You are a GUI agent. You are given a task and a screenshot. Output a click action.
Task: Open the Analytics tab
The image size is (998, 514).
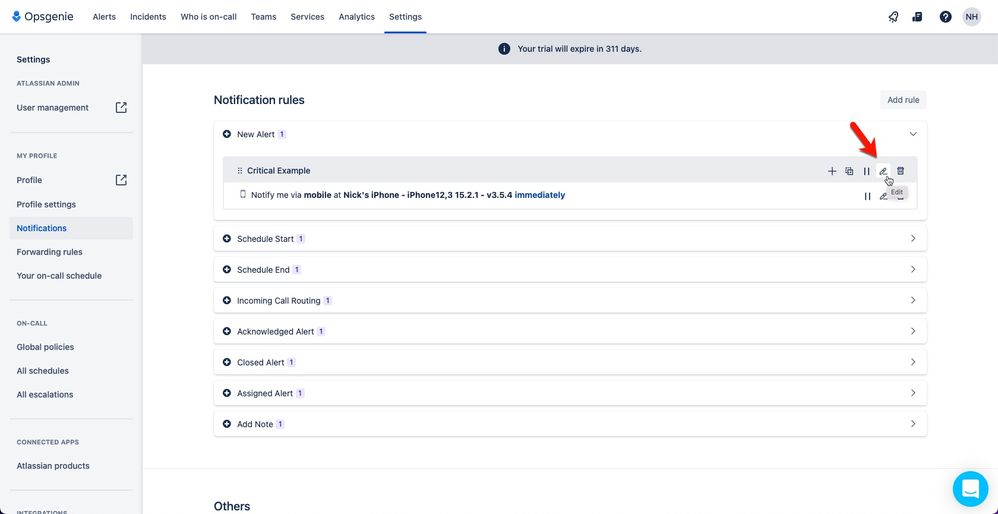356,17
